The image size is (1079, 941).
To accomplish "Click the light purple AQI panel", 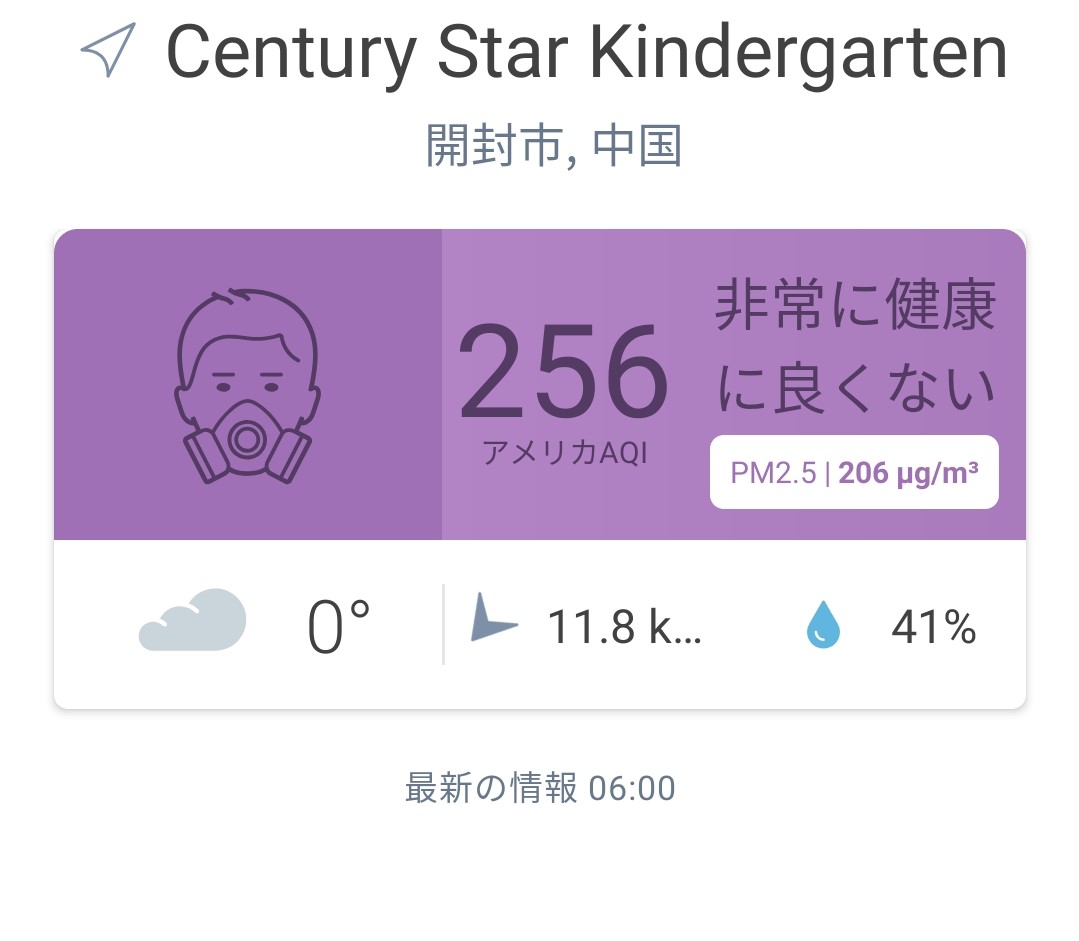I will (734, 384).
